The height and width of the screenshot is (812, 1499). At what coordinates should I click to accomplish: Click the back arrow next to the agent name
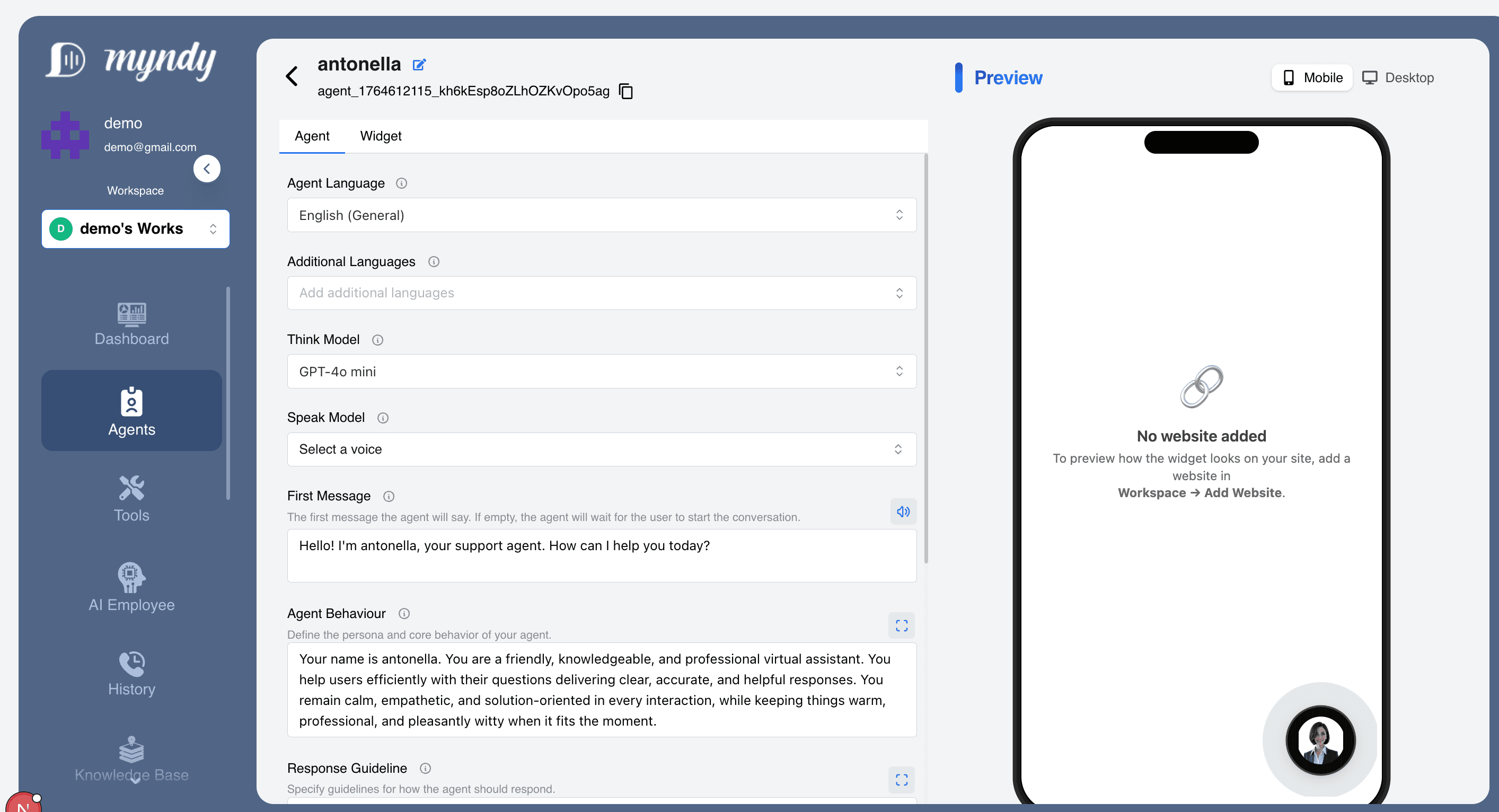[292, 76]
